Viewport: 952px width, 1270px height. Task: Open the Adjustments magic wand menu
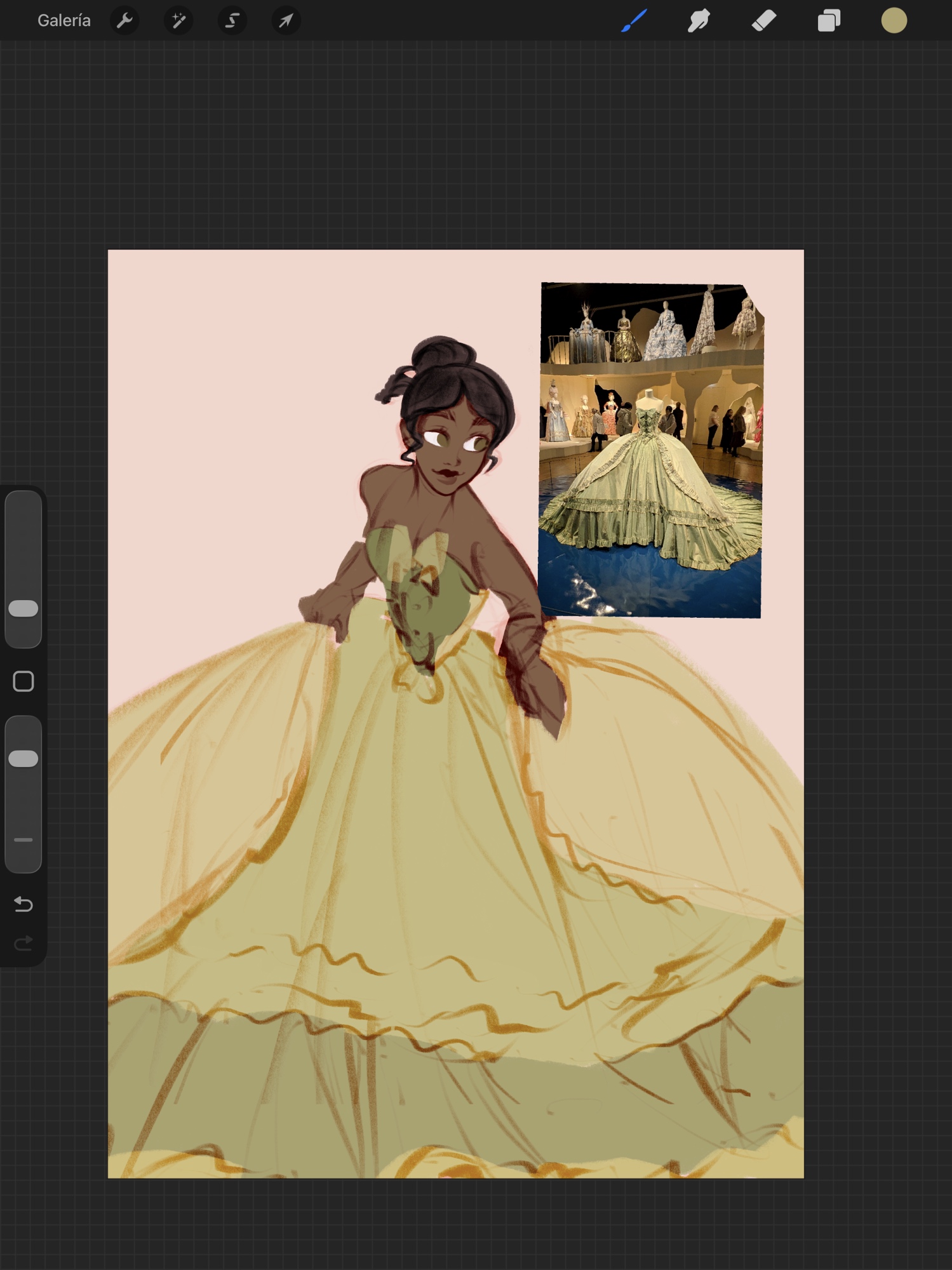[178, 21]
